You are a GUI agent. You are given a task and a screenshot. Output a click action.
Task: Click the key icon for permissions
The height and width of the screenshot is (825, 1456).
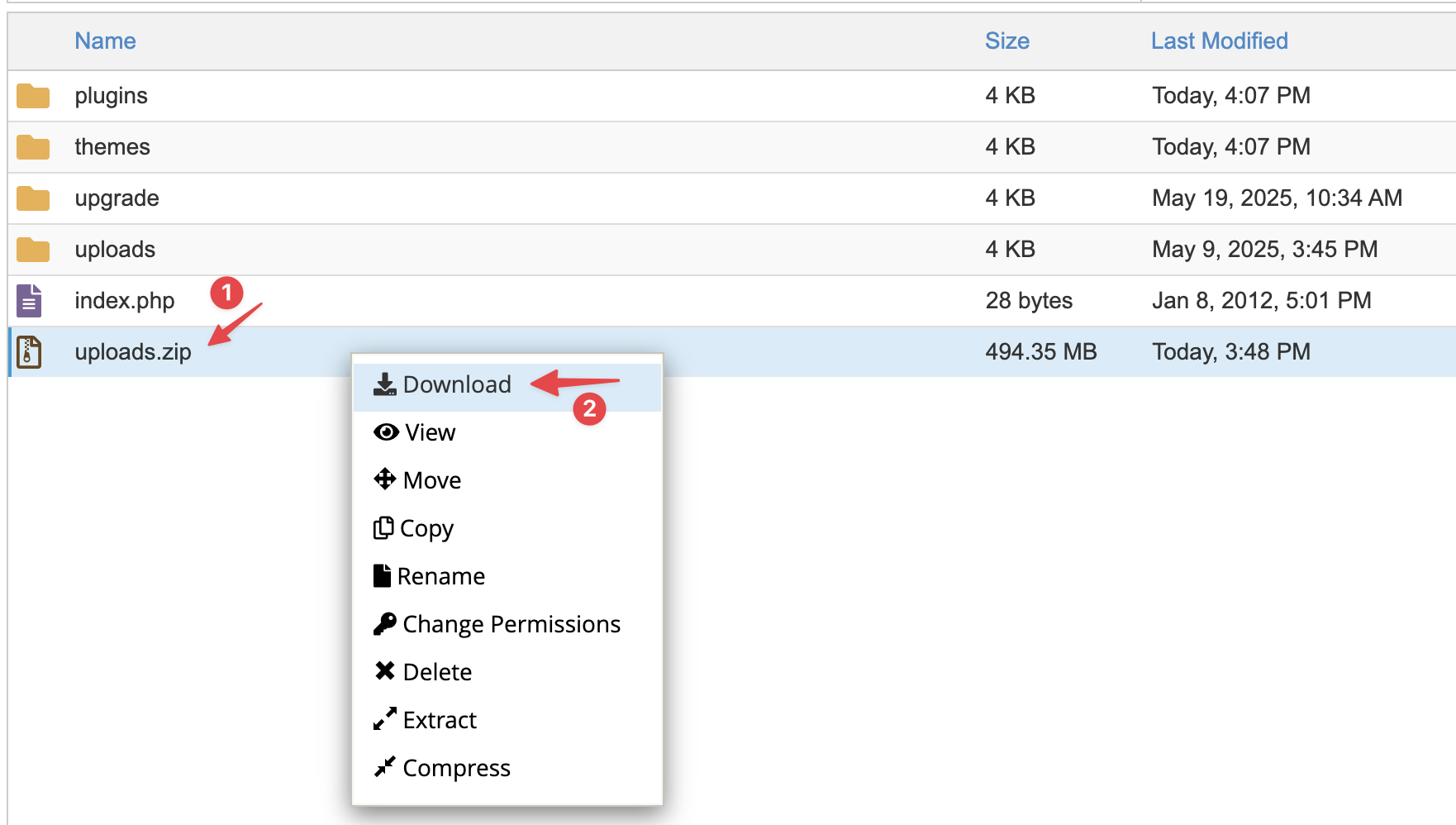385,624
